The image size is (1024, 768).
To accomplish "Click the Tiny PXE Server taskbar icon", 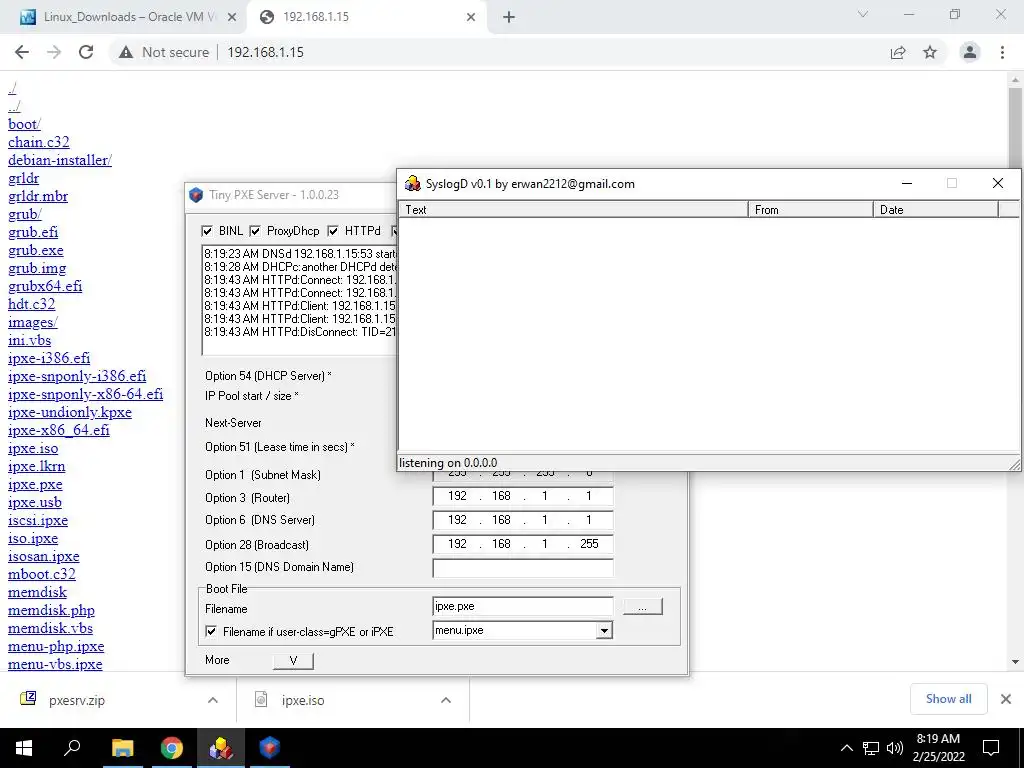I will pos(270,748).
